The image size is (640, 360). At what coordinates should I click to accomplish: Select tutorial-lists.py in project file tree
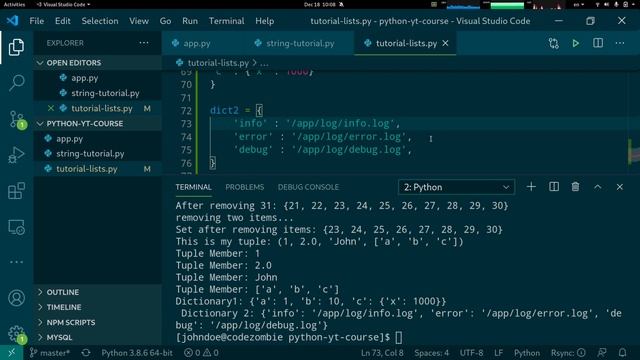click(x=98, y=169)
